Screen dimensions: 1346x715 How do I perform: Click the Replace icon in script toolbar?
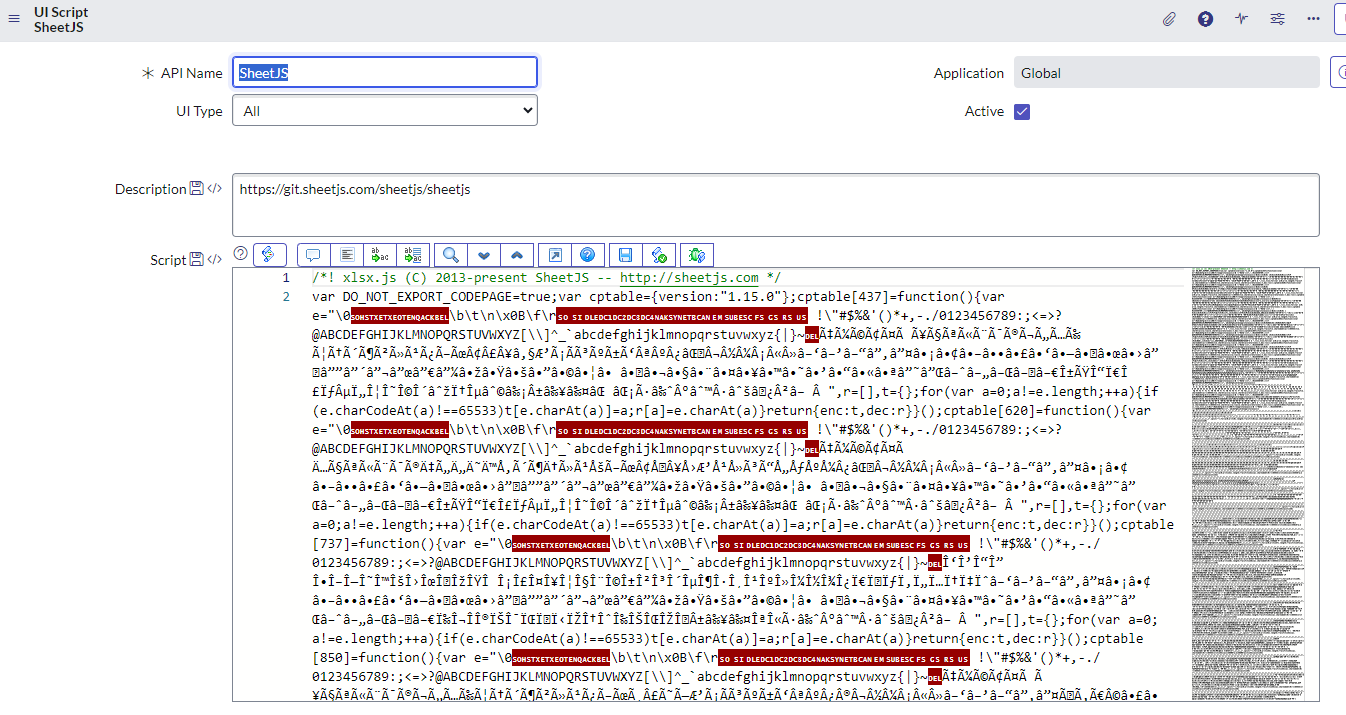[380, 255]
